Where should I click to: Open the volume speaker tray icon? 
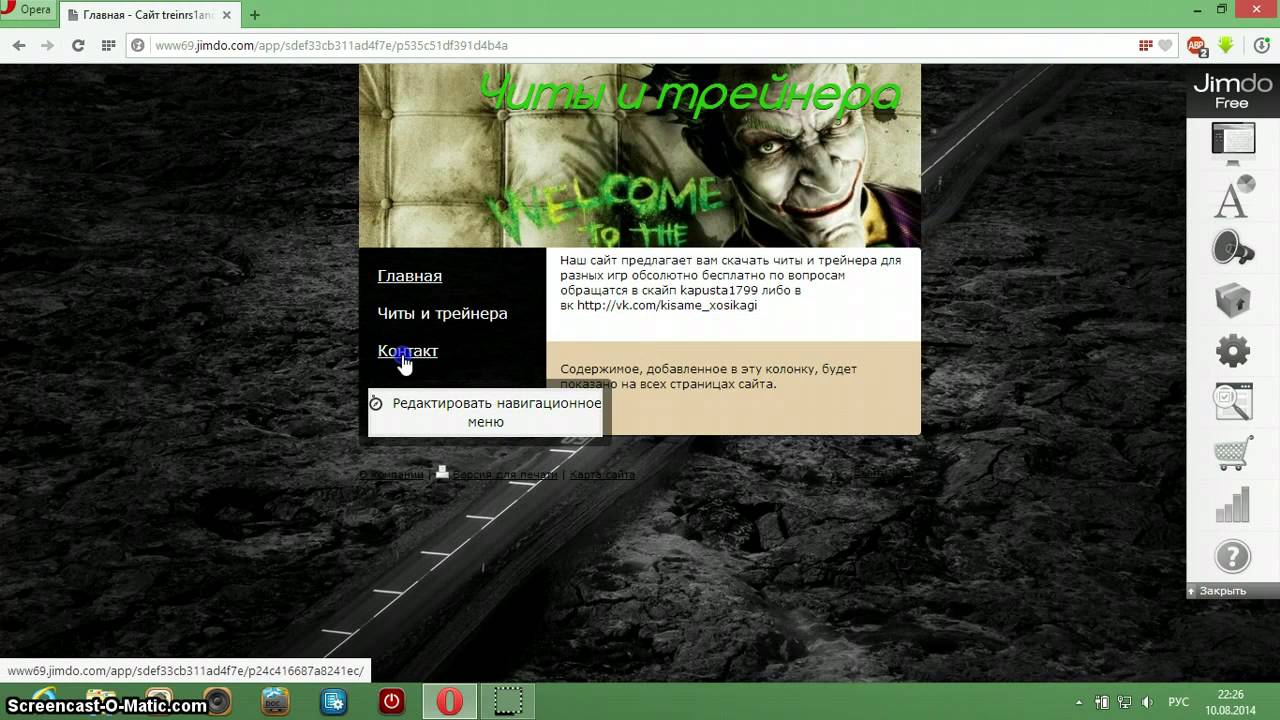[x=1148, y=702]
